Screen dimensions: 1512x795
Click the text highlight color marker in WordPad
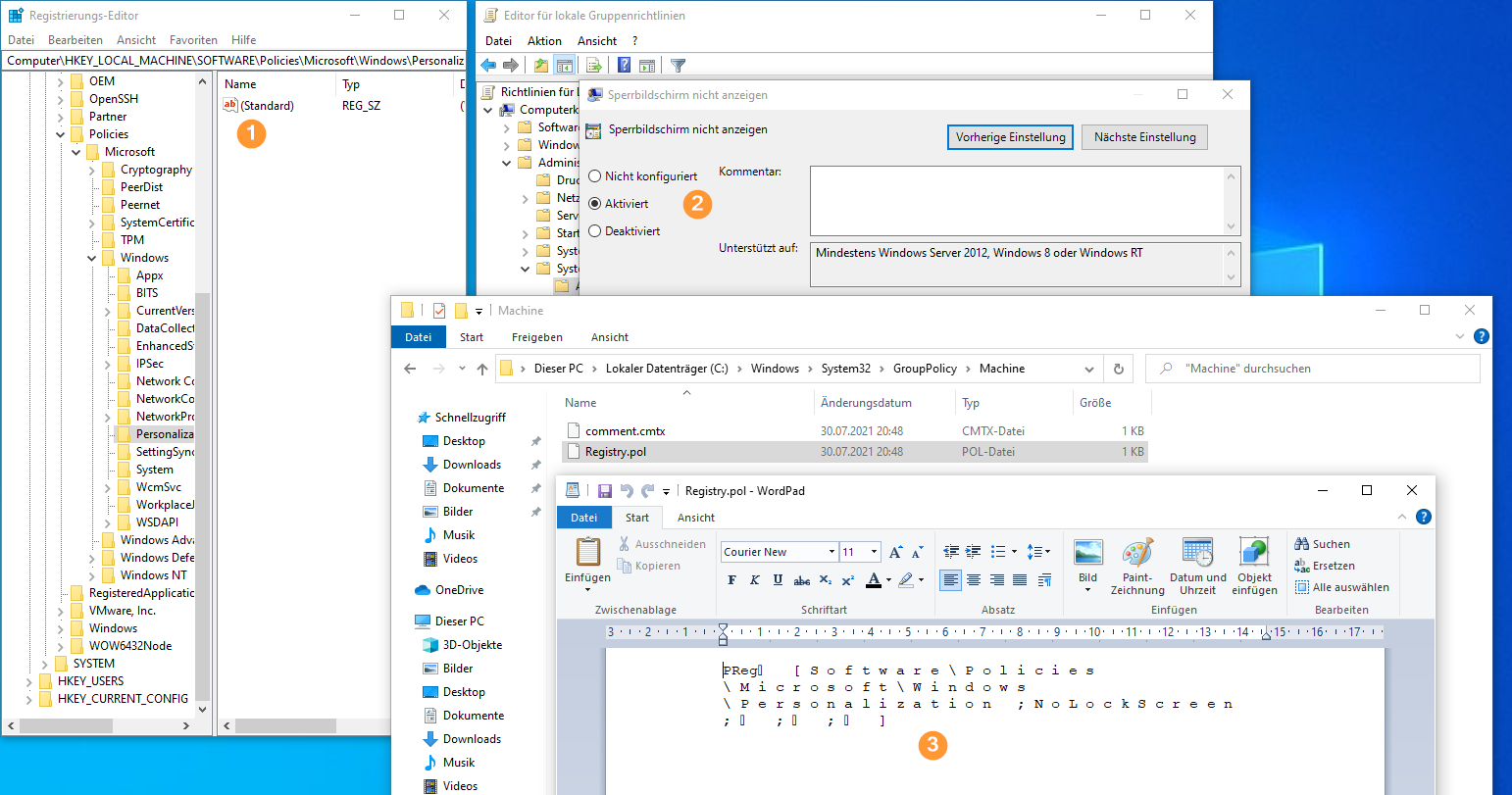906,580
